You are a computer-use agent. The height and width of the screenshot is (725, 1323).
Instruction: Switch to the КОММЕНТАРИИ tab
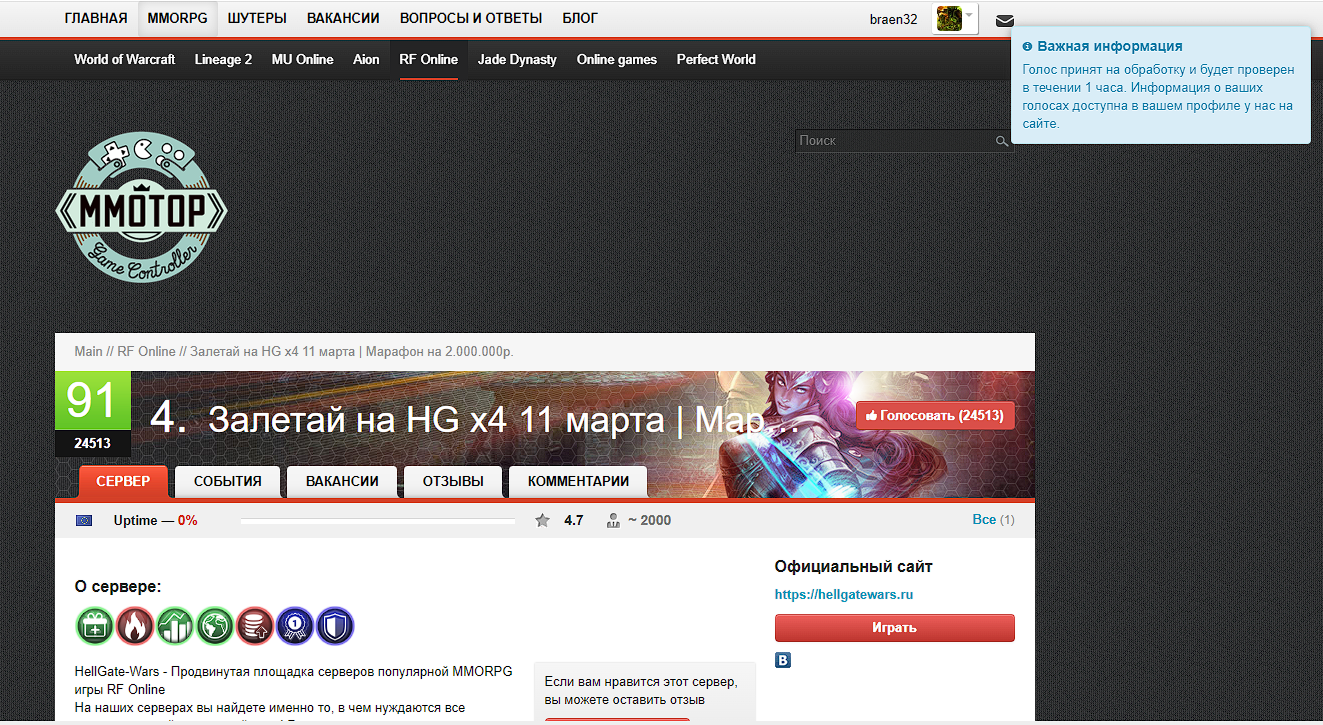[x=578, y=481]
